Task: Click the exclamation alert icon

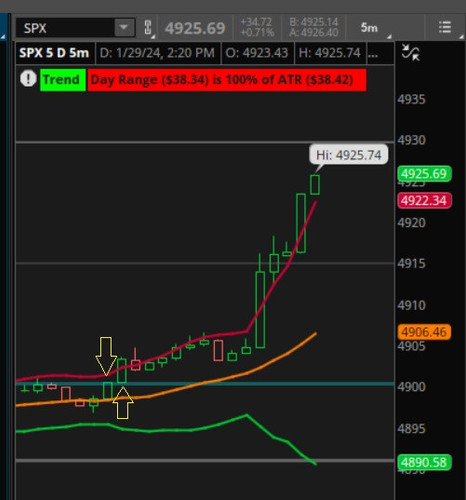Action: click(28, 79)
